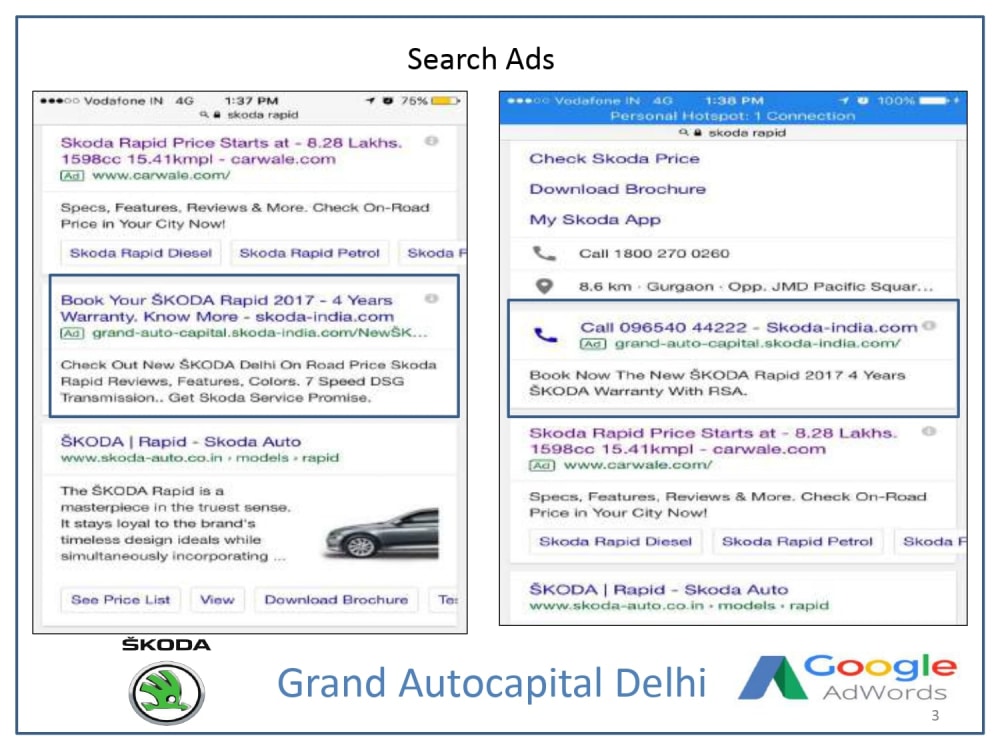The image size is (1000, 750).
Task: Click Check Out New SKODA Delhi description
Action: [x=249, y=381]
